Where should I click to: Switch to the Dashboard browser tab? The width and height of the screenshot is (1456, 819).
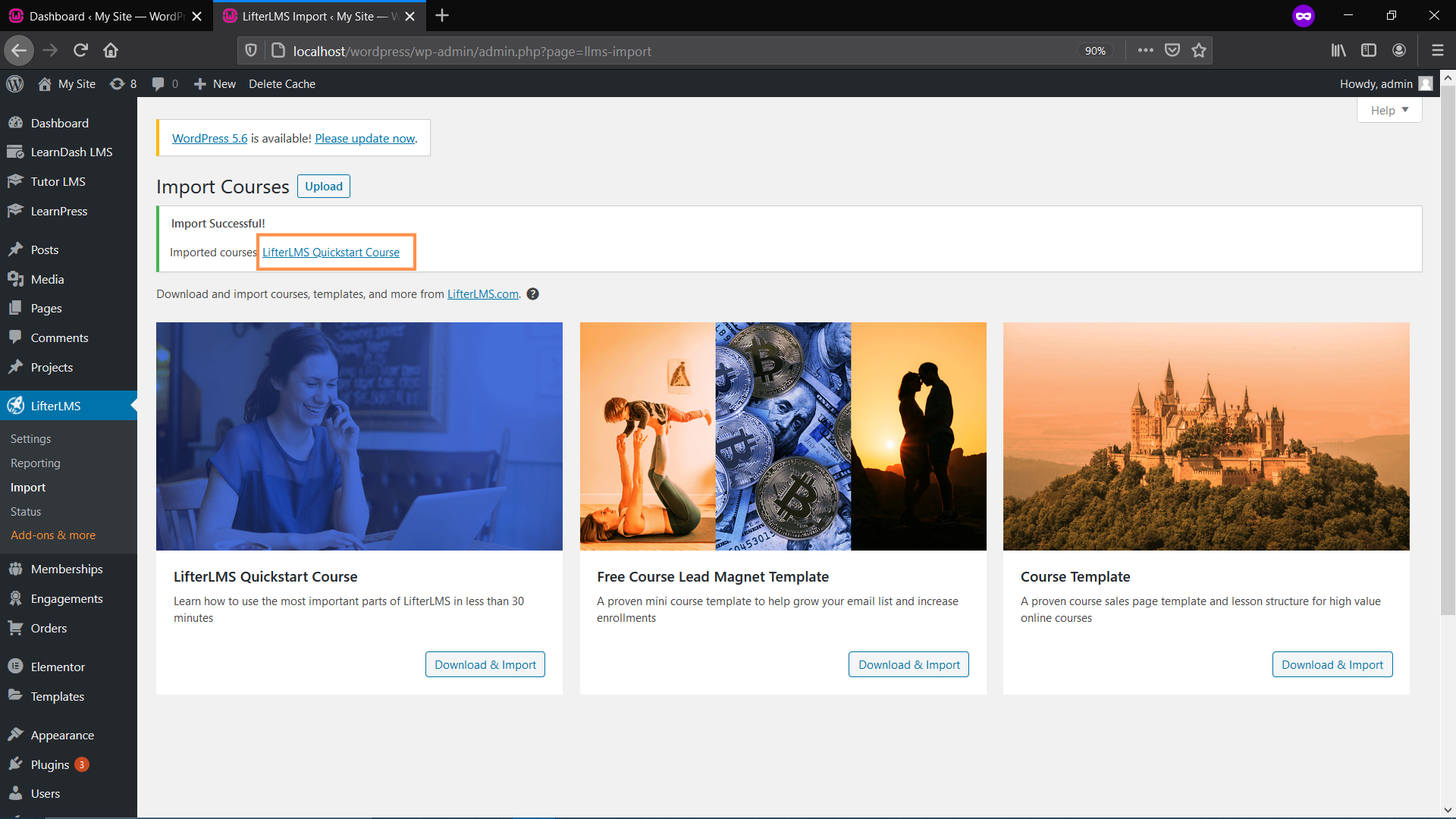point(105,16)
